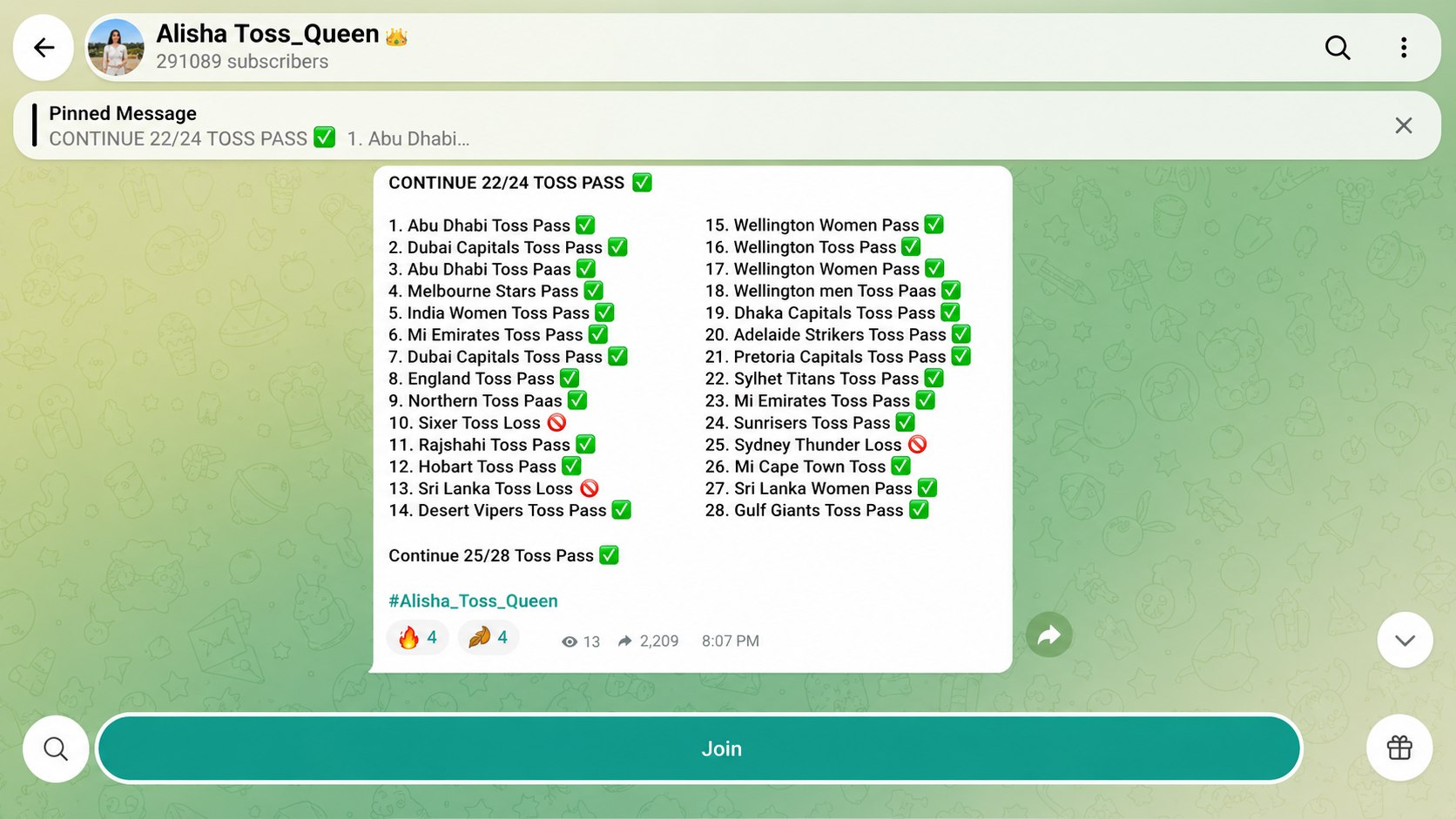Select line 1. Abu Dhabi Toss Pass

tap(492, 225)
